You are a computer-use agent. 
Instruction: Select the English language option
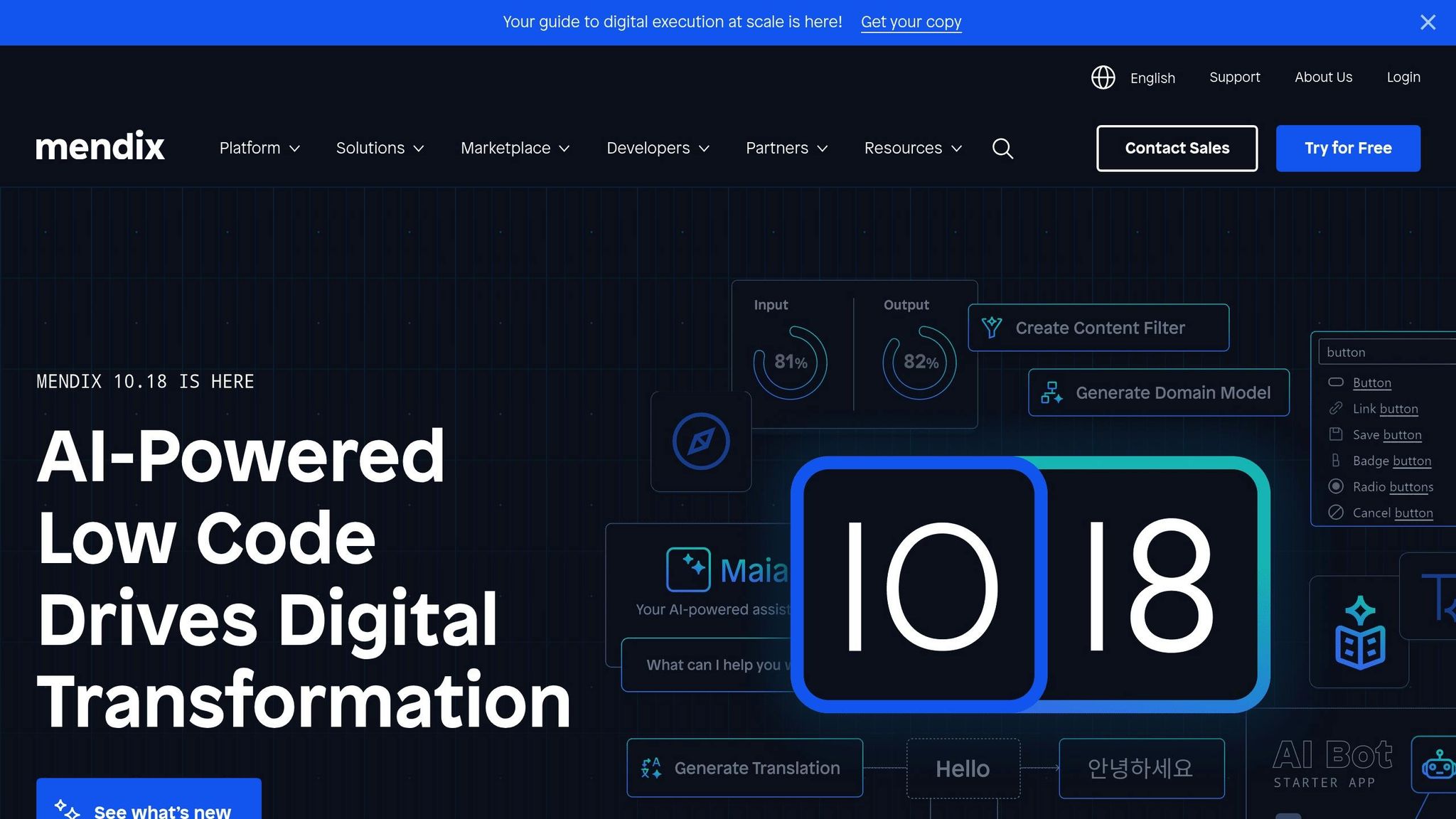tap(1152, 77)
